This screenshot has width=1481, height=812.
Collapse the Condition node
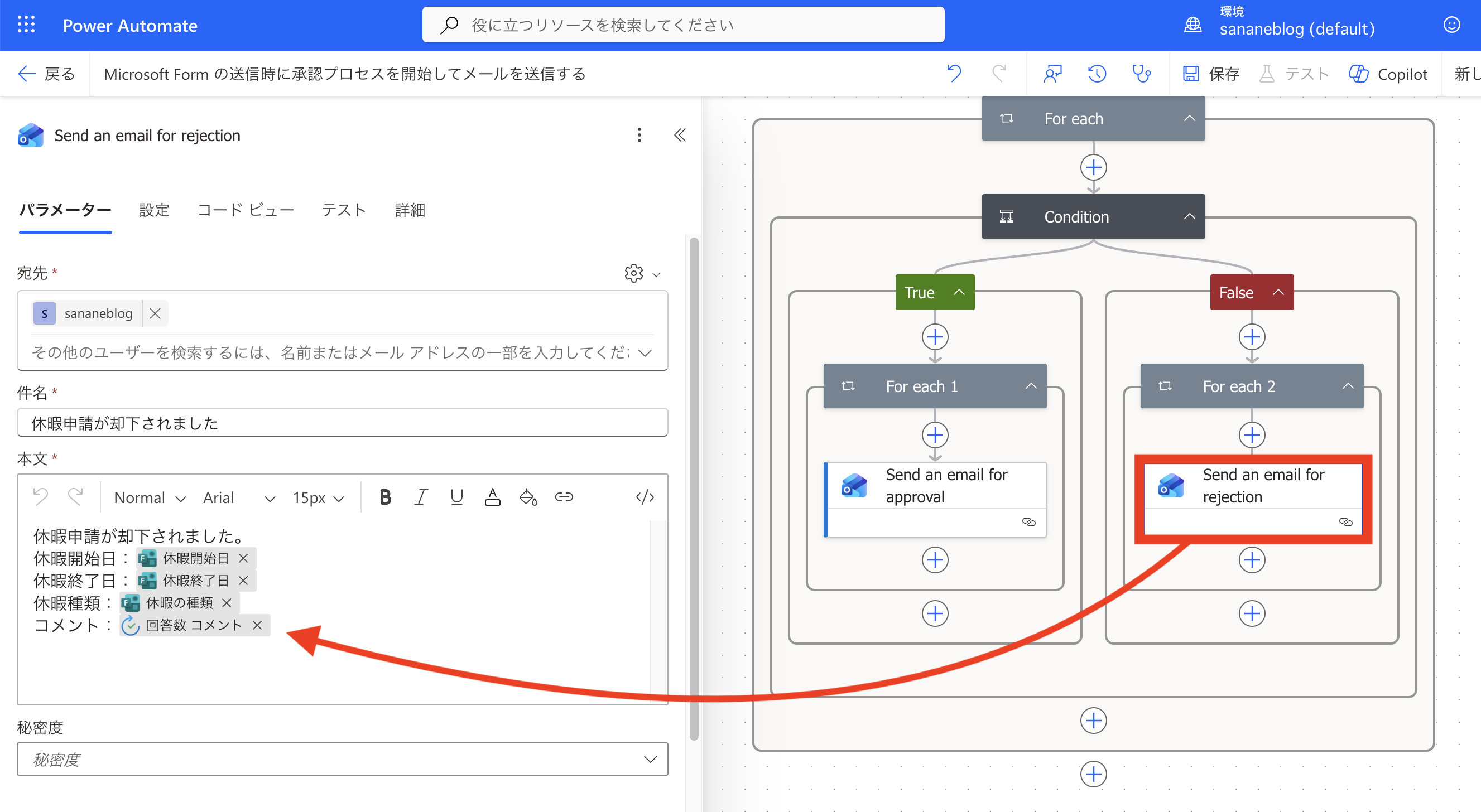(1189, 216)
